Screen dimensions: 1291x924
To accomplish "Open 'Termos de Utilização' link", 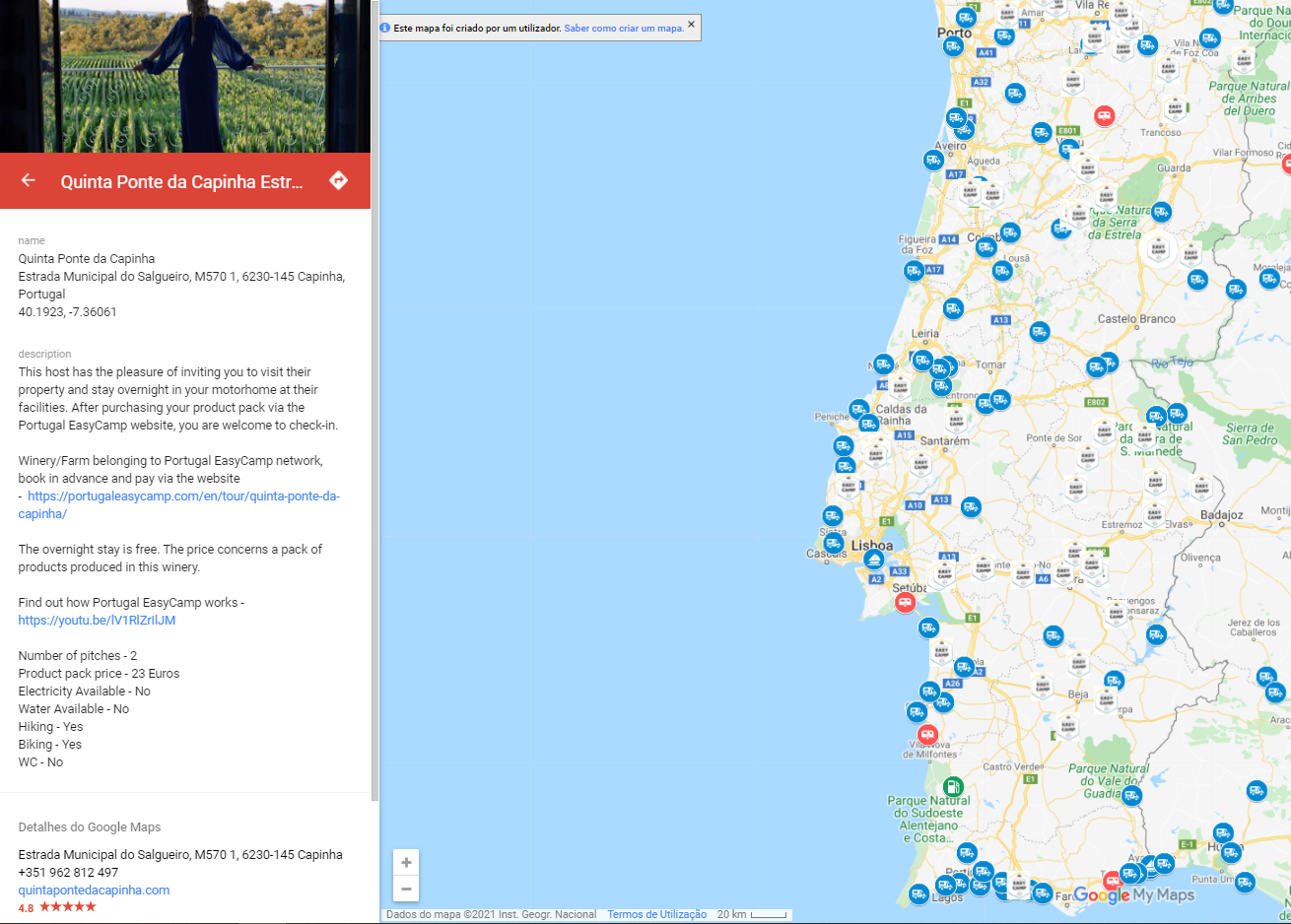I will tap(656, 914).
